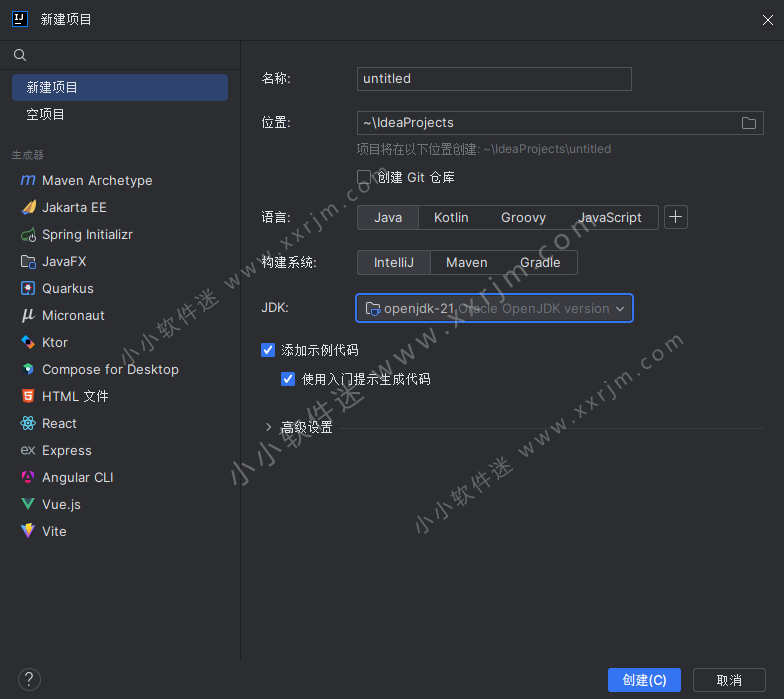Select the Quarkus generator icon
This screenshot has width=784, height=699.
click(x=28, y=289)
